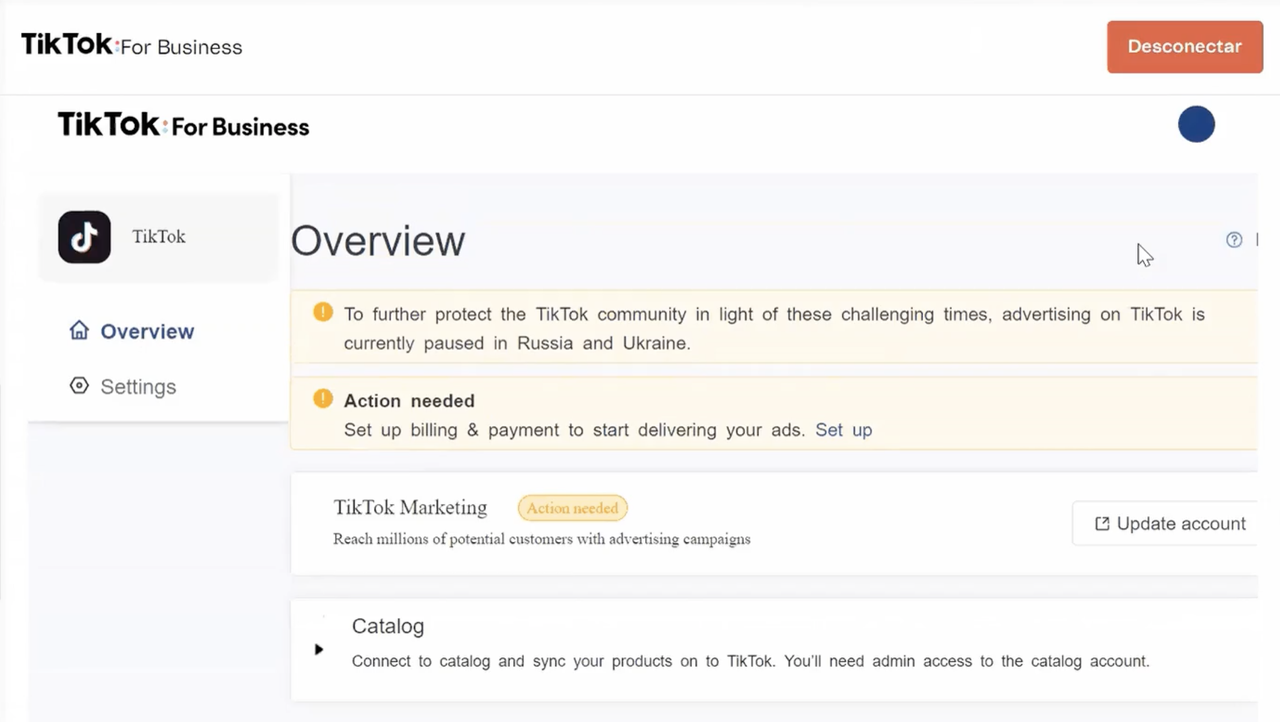Open the blue profile avatar circle
This screenshot has height=722, width=1280.
coord(1196,124)
